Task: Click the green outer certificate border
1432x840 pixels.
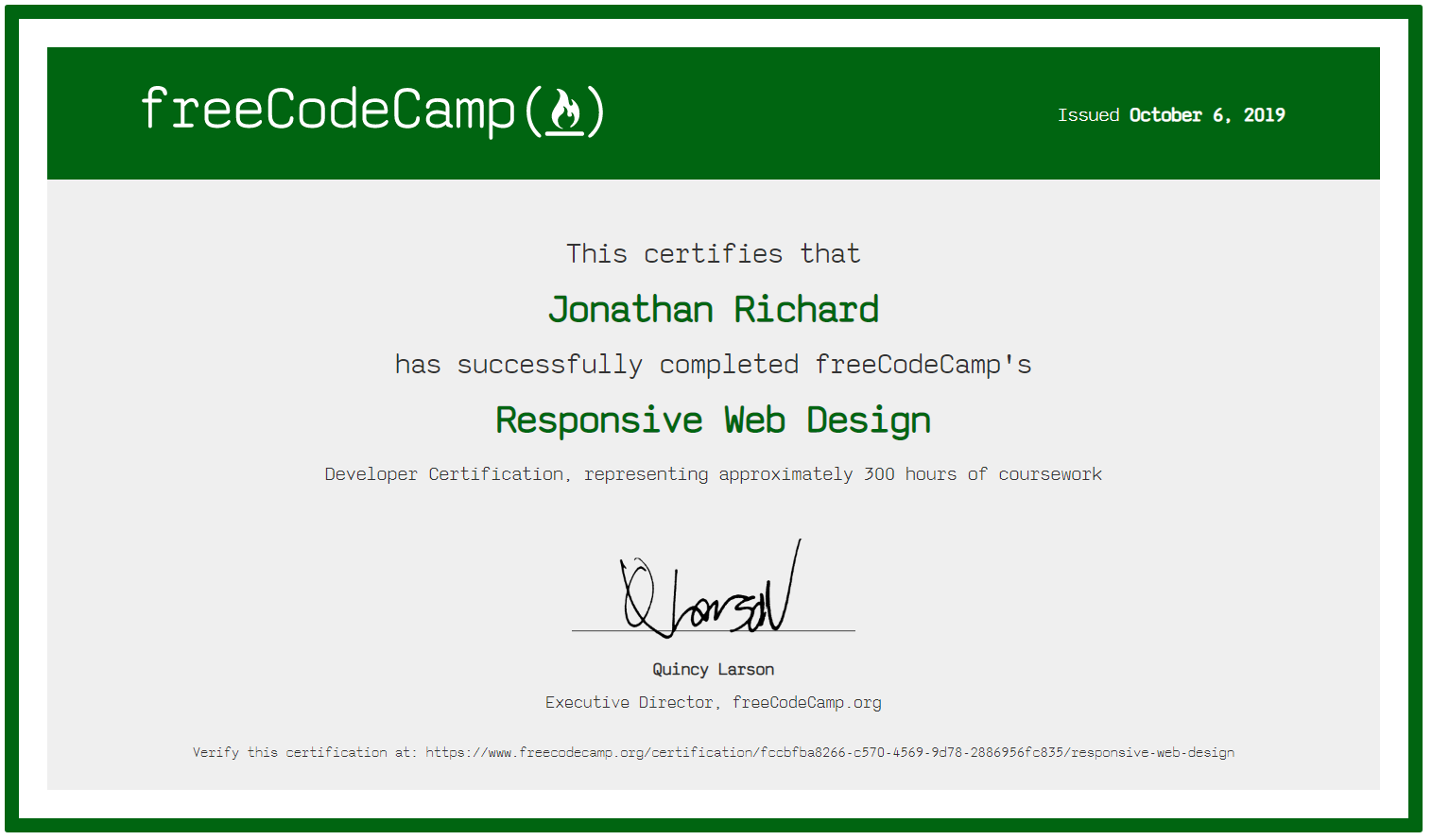Action: coord(716,10)
